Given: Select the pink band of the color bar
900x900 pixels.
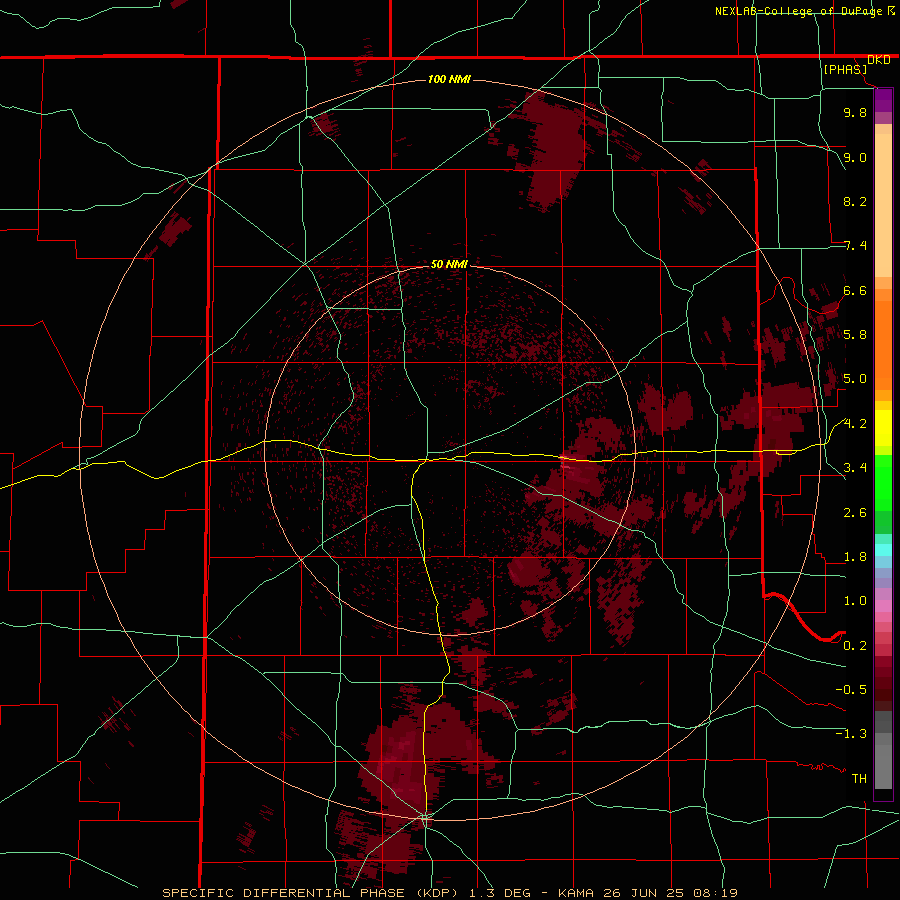Looking at the screenshot, I should 883,606.
